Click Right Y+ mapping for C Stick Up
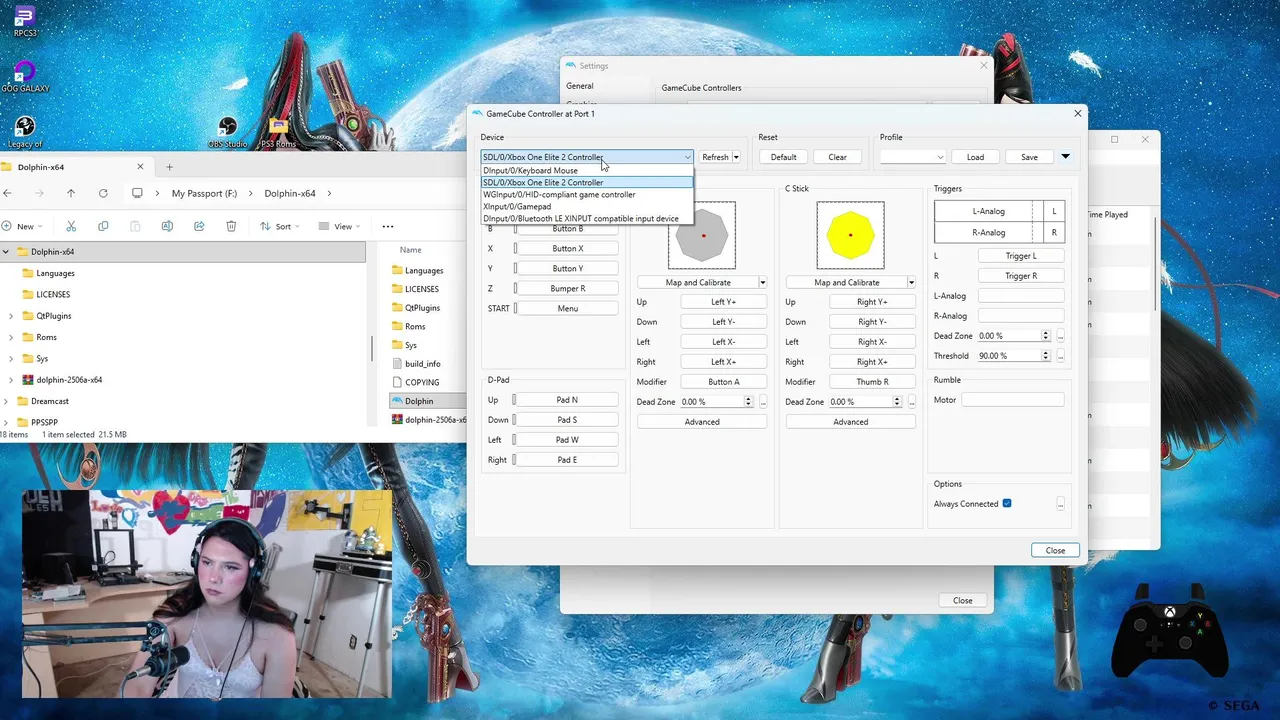 872,302
